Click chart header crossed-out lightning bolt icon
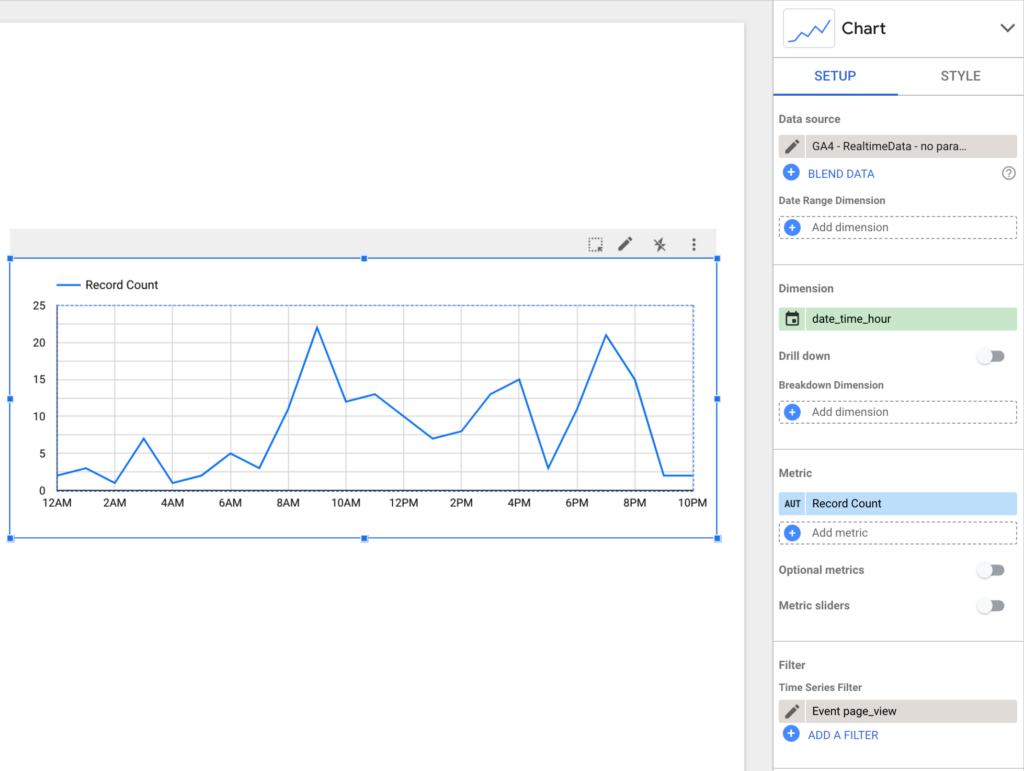The width and height of the screenshot is (1024, 771). click(x=660, y=245)
